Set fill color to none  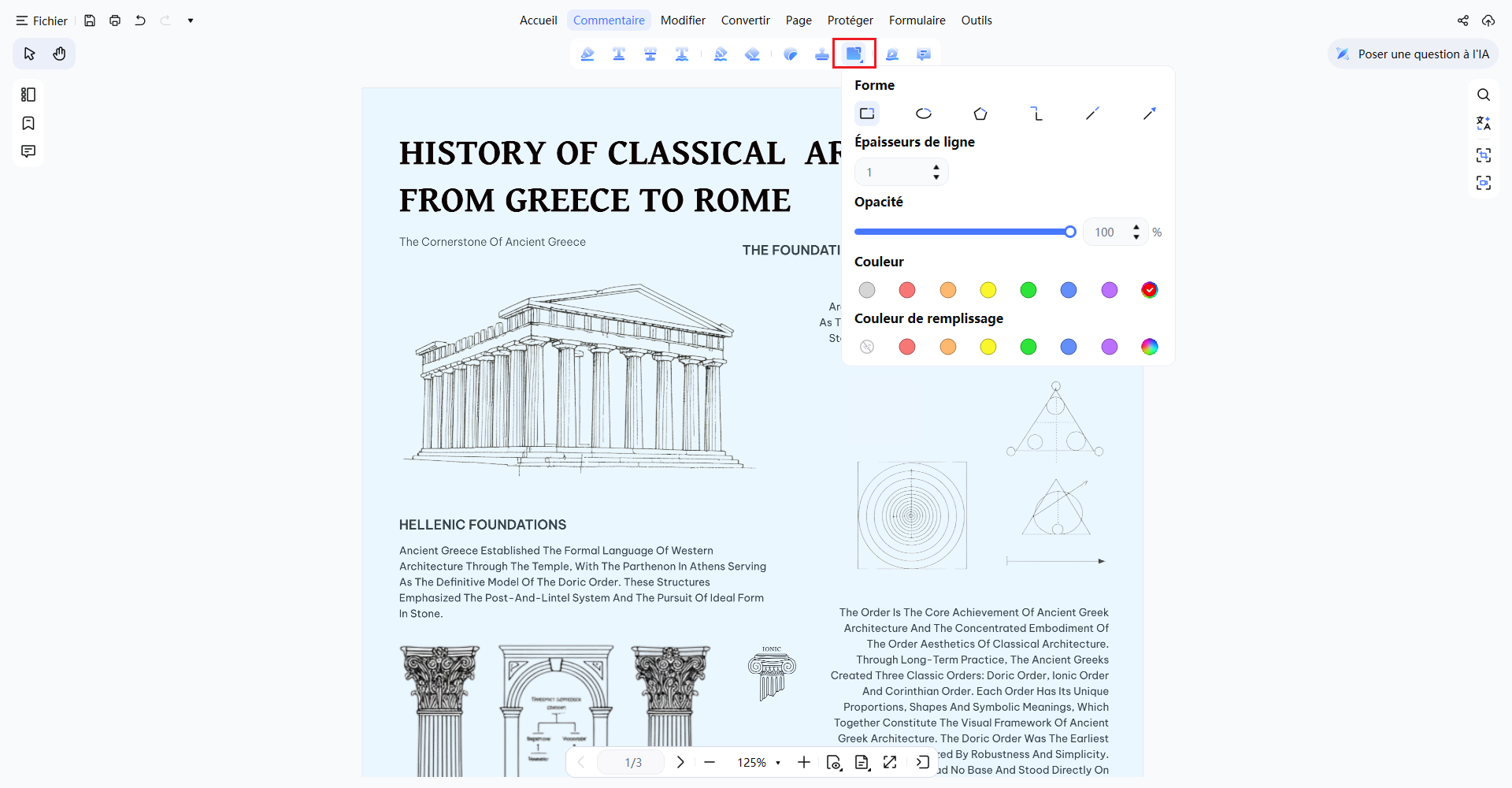(x=867, y=347)
